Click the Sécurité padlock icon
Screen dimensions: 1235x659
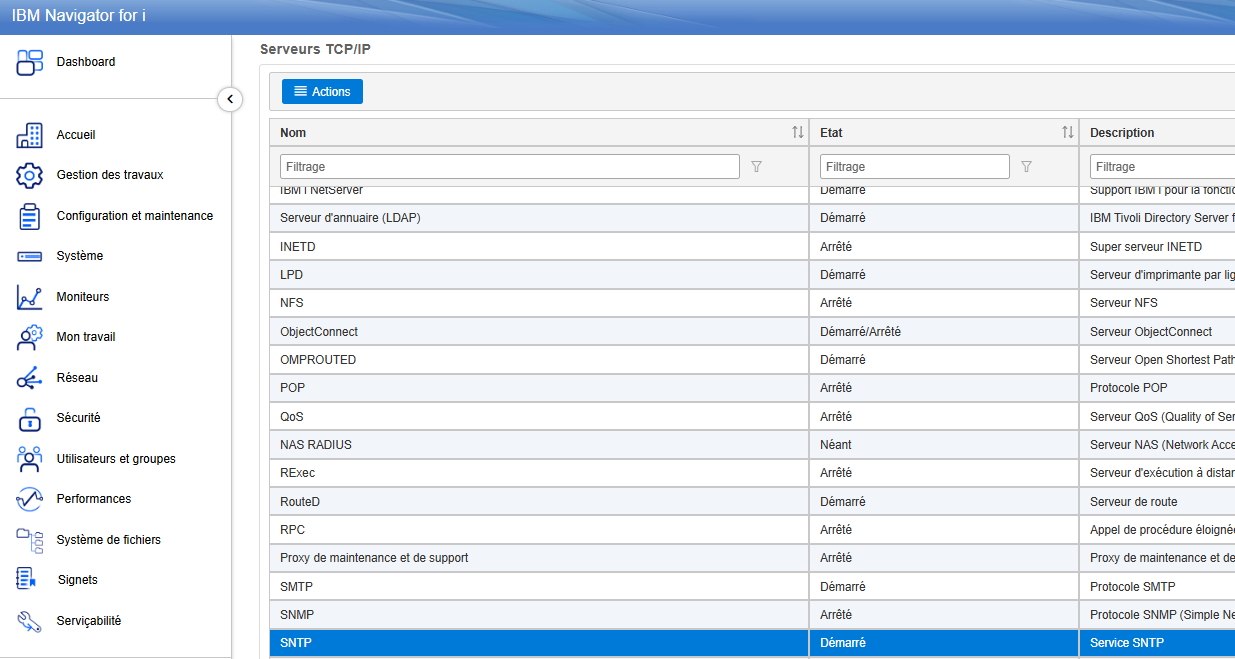(30, 418)
